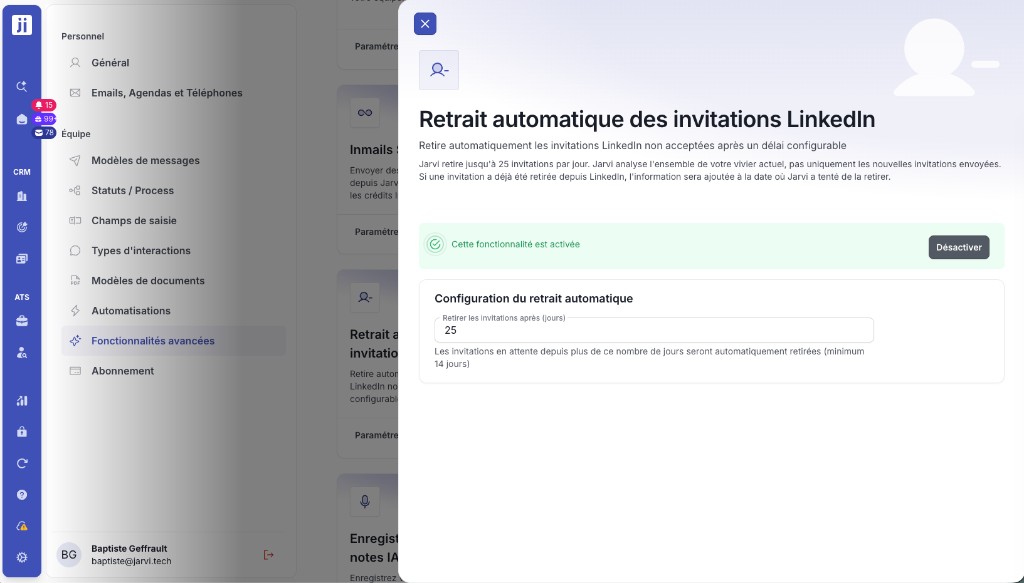Open Statuts / Process settings
Screen dimensions: 1024x583
coord(173,191)
